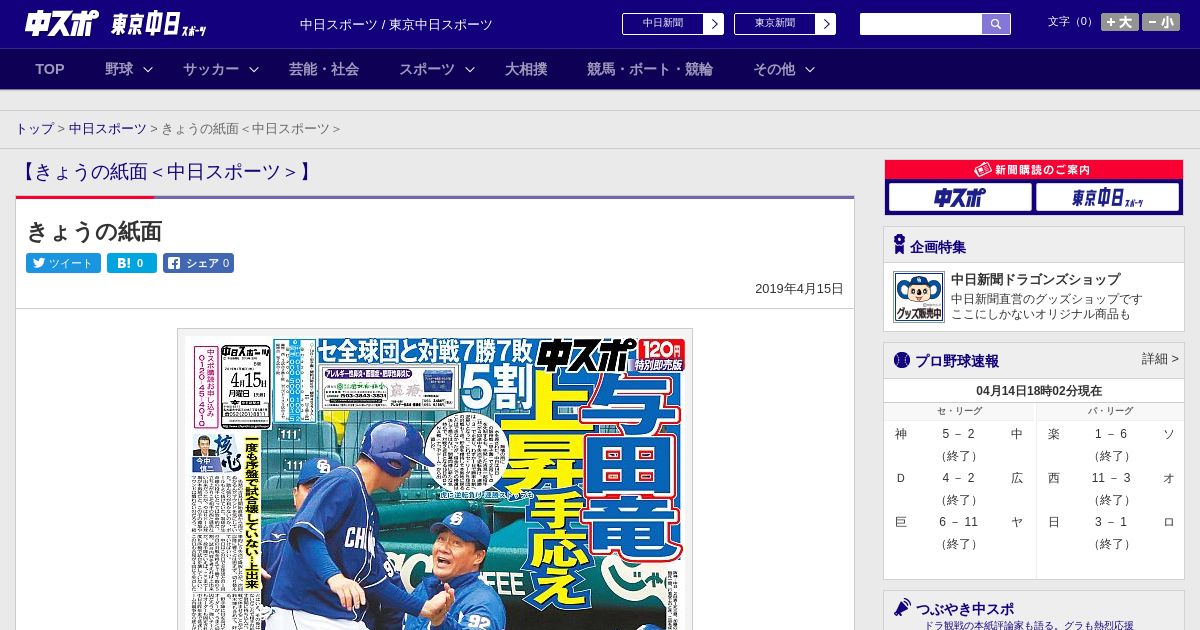The width and height of the screenshot is (1200, 630).
Task: Click the 5 − 2 score row
Action: (x=958, y=434)
